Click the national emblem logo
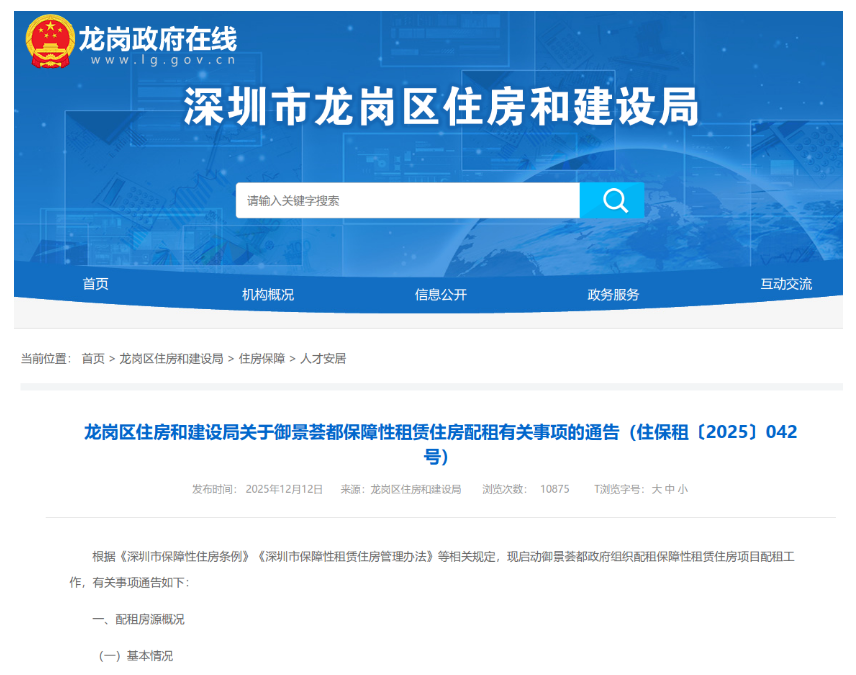 50,42
